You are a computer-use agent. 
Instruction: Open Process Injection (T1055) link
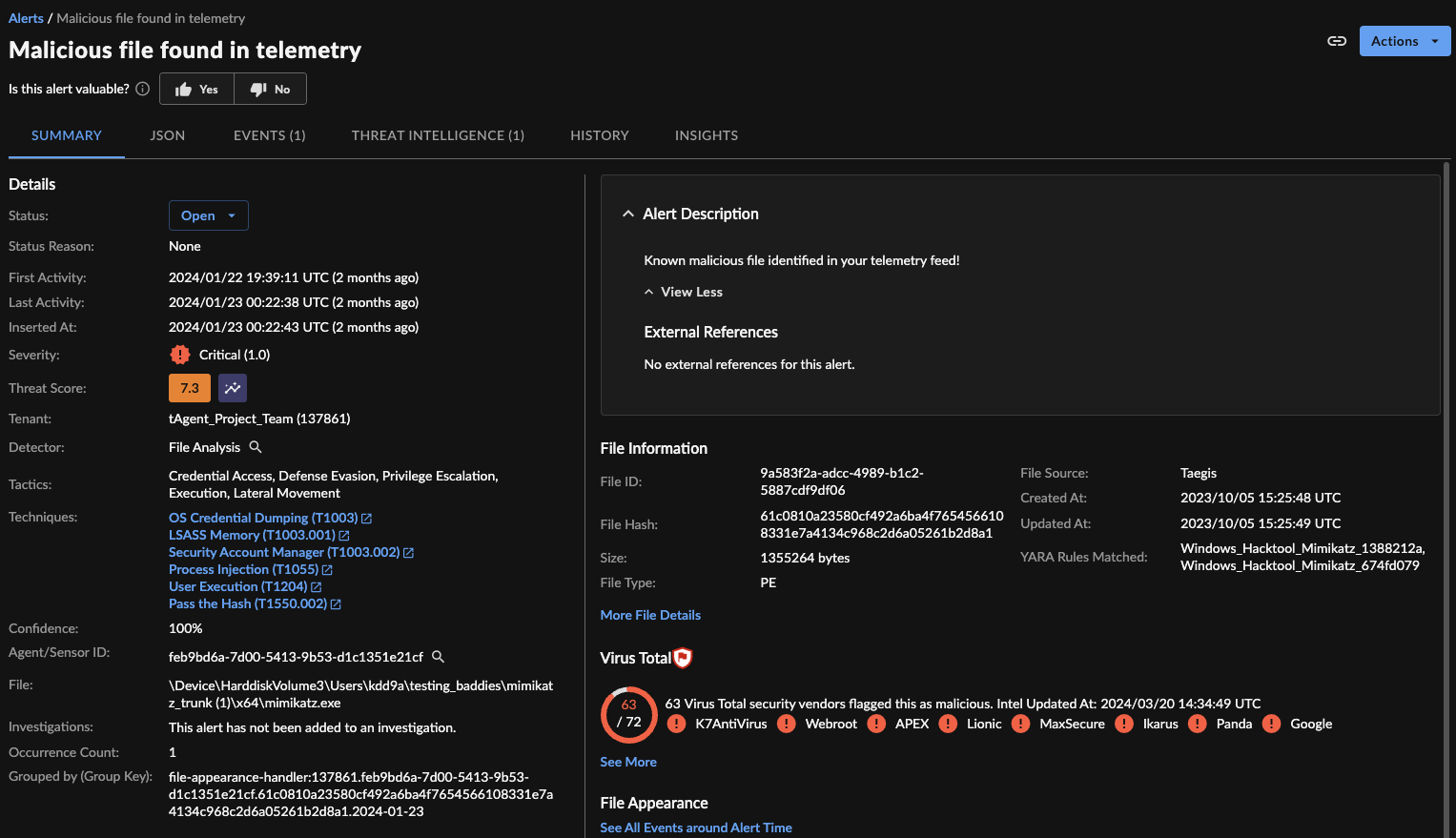243,569
